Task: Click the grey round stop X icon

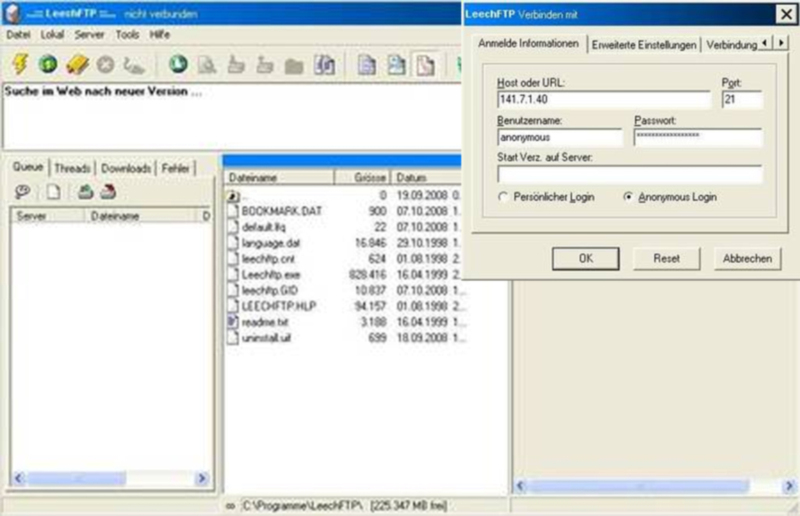Action: click(106, 65)
